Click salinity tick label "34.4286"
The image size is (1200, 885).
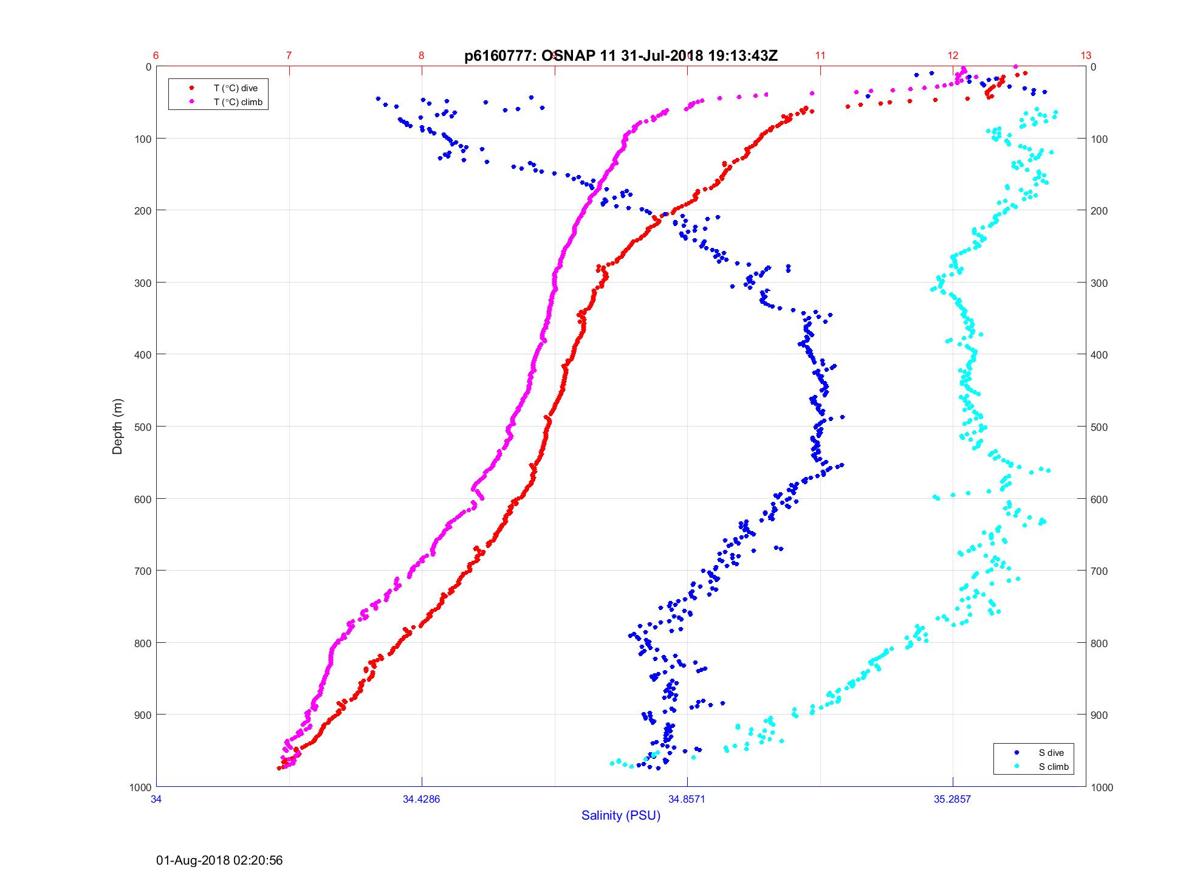pos(421,799)
